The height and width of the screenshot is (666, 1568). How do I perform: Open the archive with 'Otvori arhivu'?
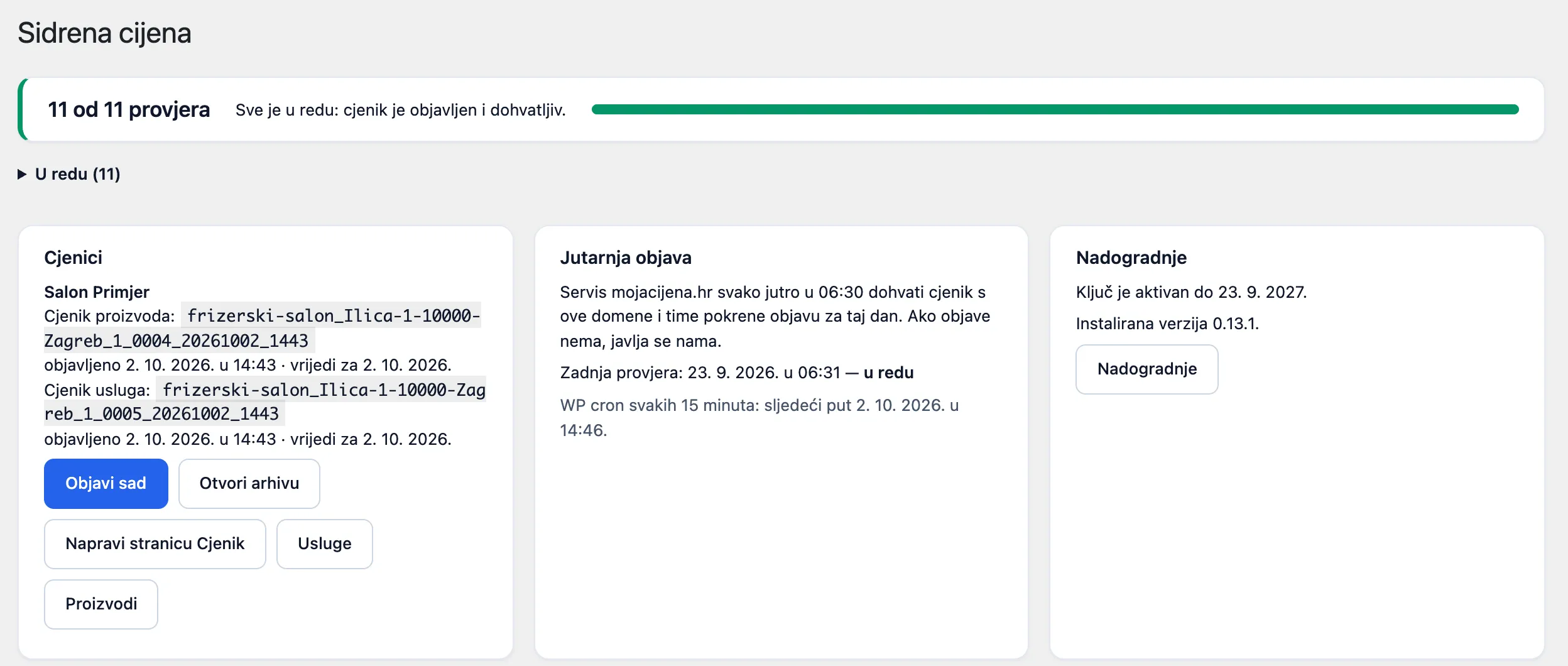point(249,483)
